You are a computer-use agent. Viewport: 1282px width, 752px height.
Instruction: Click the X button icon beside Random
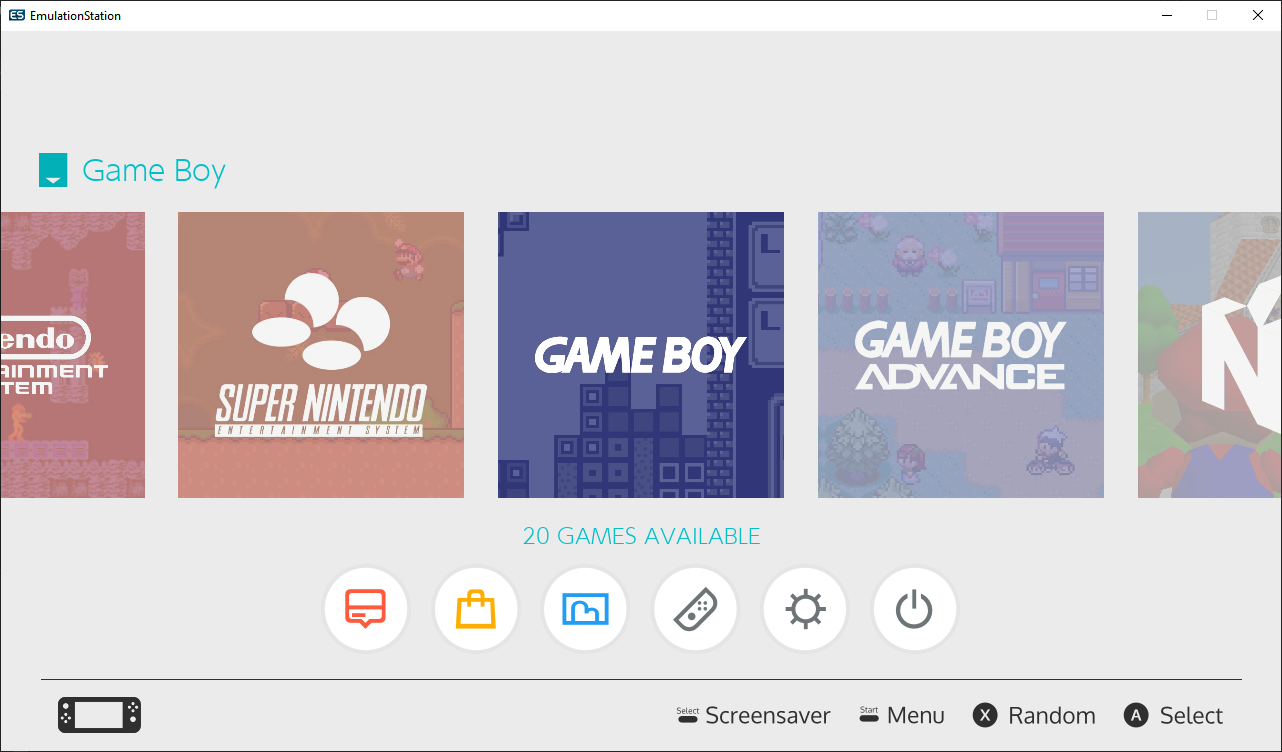[x=986, y=715]
